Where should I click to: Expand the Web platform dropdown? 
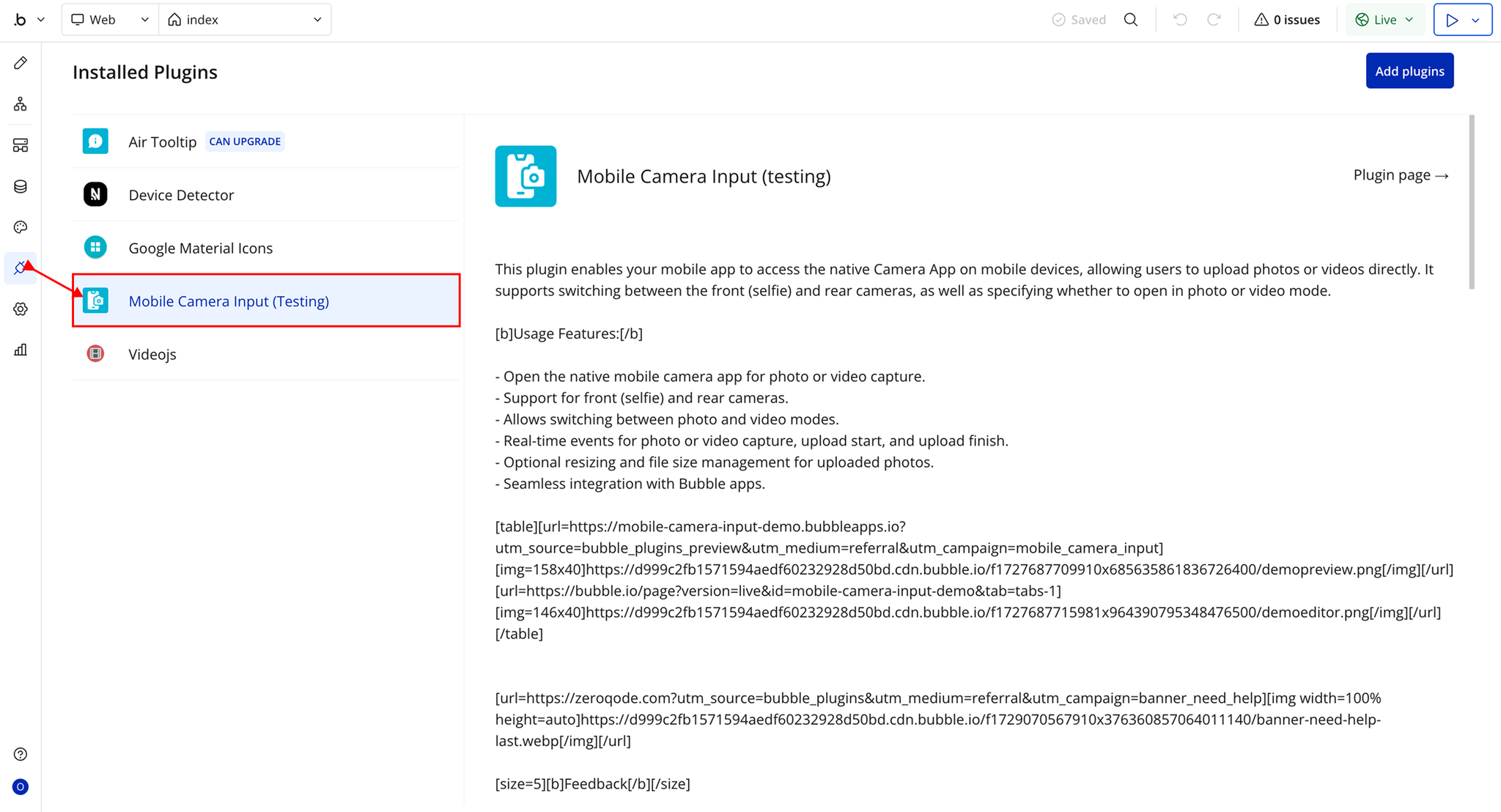pos(110,20)
